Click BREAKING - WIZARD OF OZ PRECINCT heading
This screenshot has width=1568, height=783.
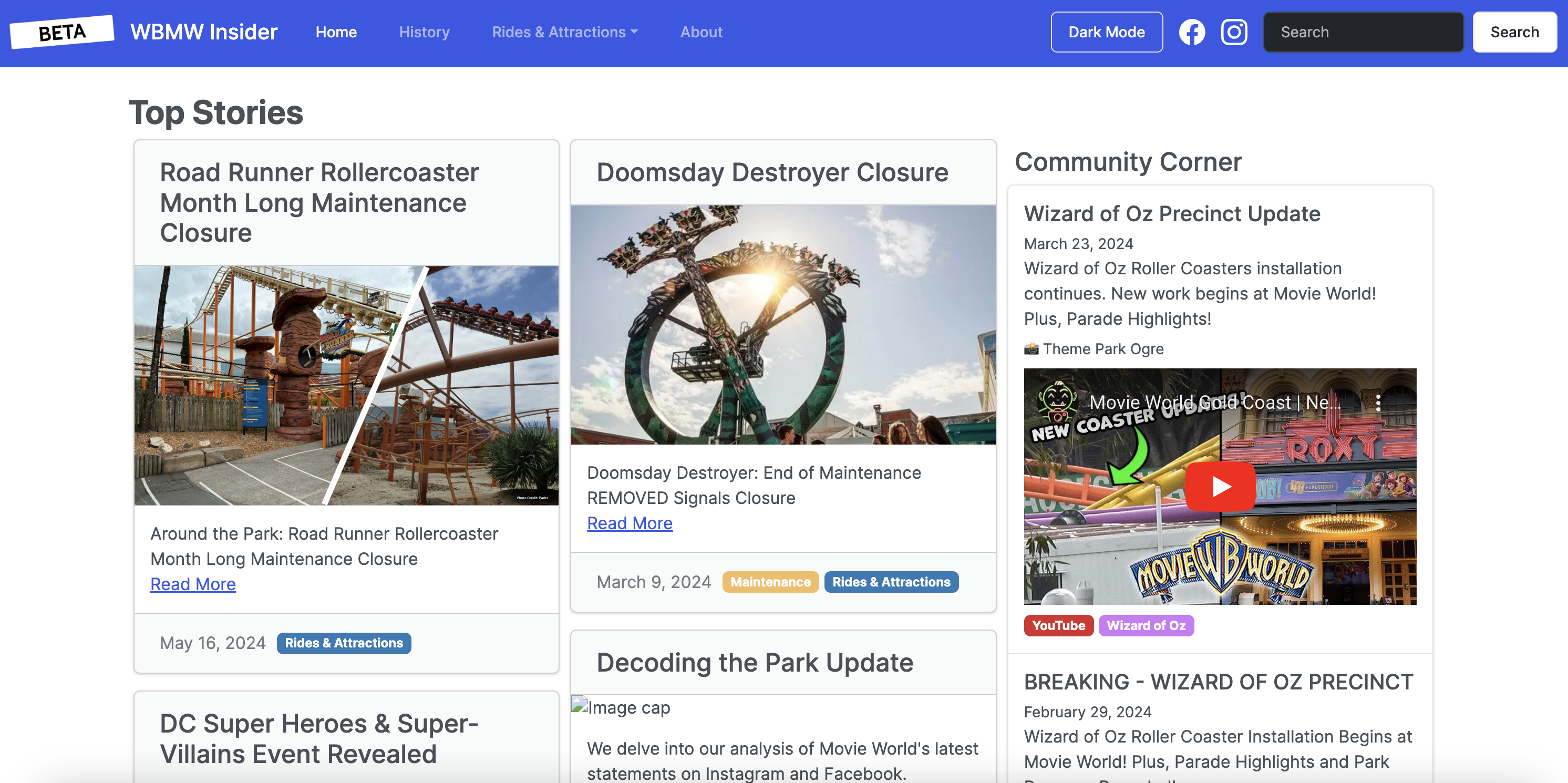coord(1218,682)
